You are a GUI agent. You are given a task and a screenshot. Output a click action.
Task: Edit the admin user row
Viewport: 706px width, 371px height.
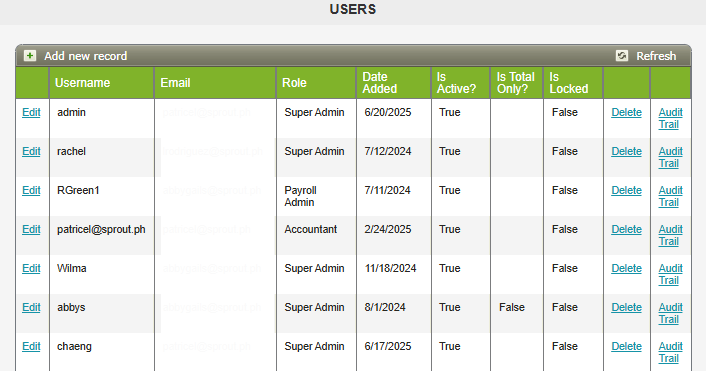click(x=31, y=112)
